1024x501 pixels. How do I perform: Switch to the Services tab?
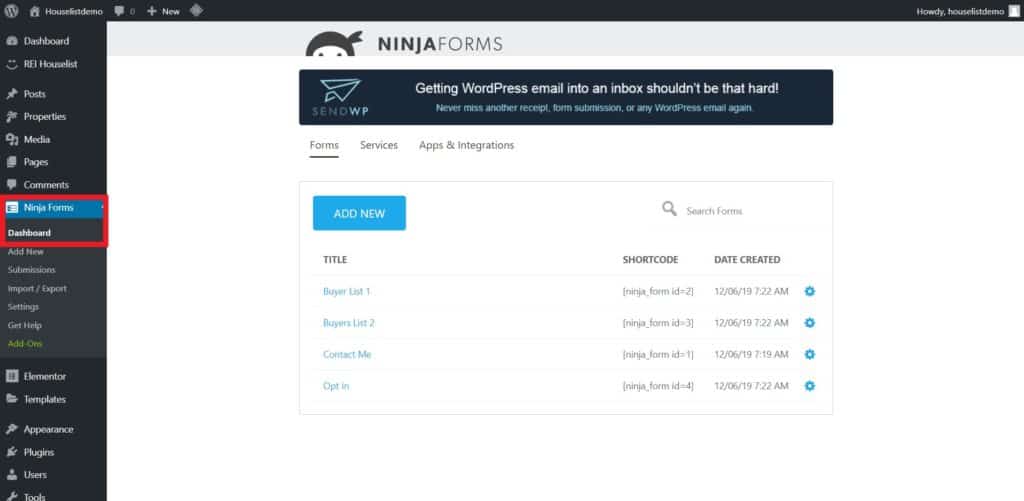[x=379, y=146]
